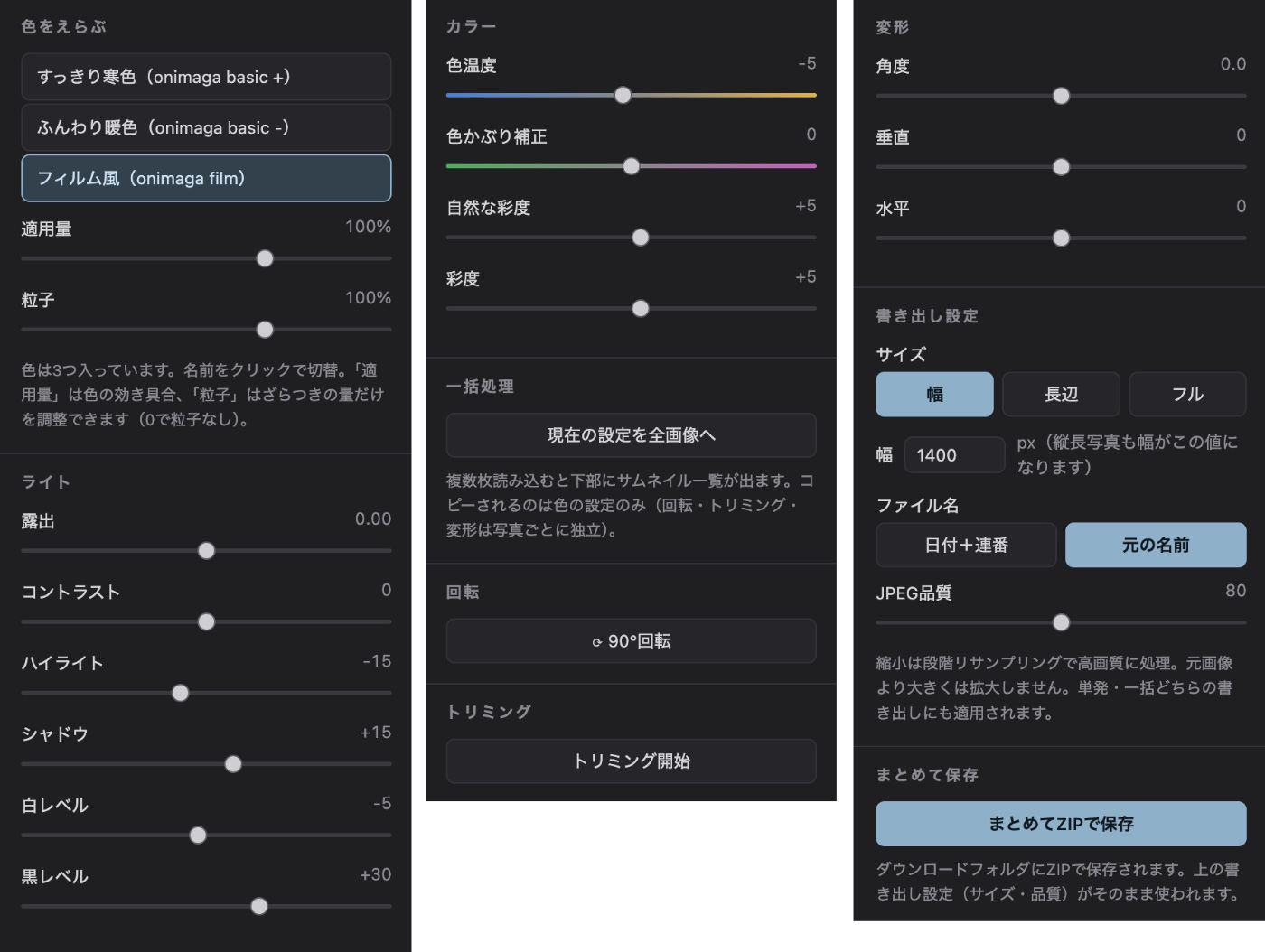Click the JPEG品質 slider handle
The width and height of the screenshot is (1265, 952).
pyautogui.click(x=1062, y=622)
